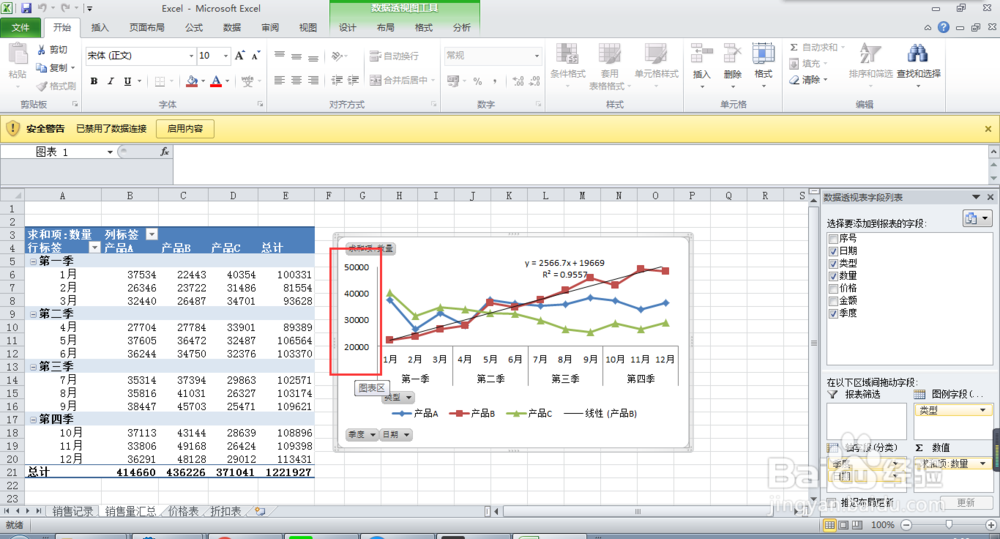
Task: Collapse the 第四季 group in pivot table
Action: tap(33, 420)
